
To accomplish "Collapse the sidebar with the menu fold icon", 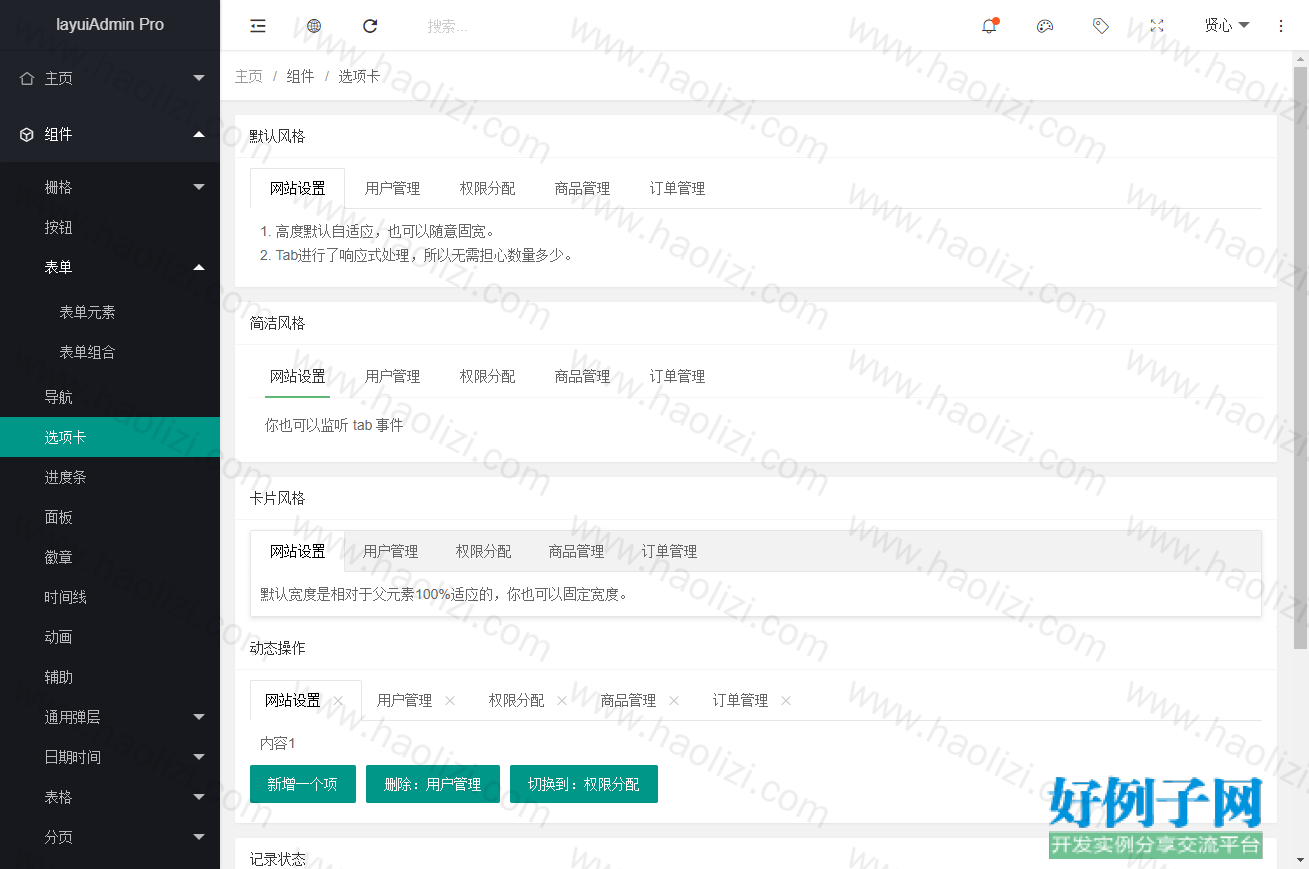I will point(258,26).
